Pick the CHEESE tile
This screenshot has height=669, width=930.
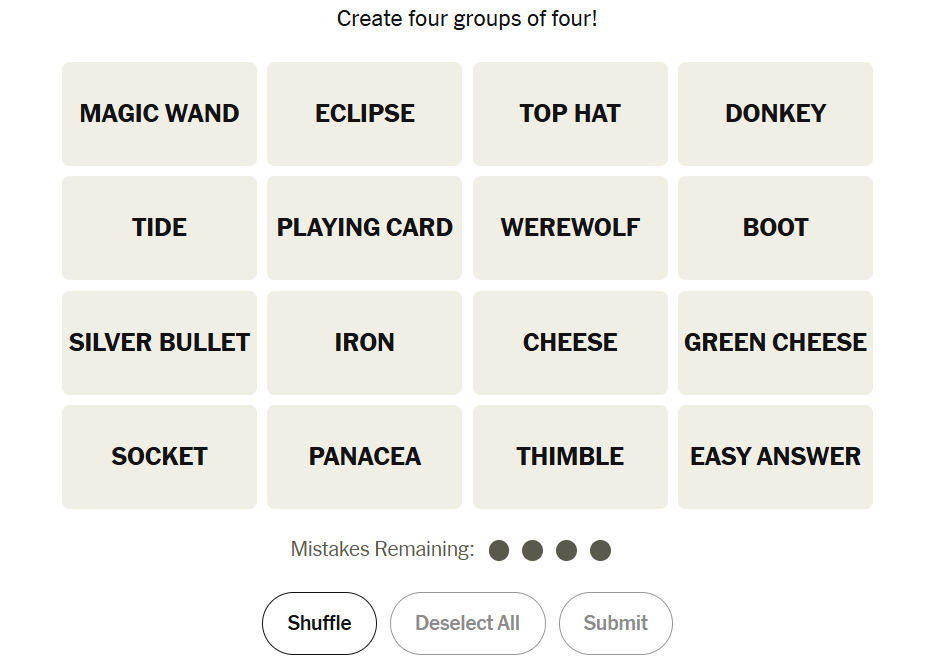[570, 343]
